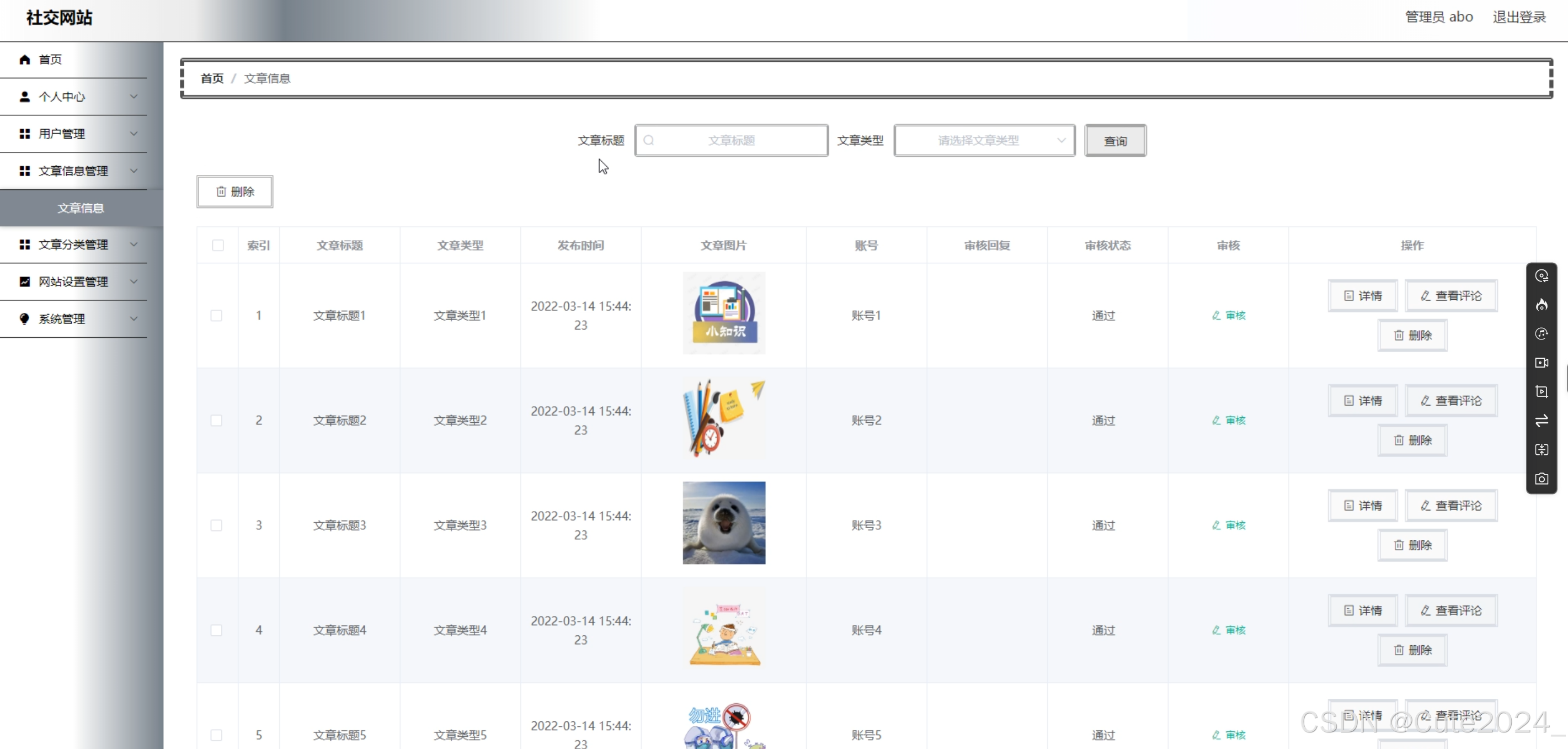Expand the 系统管理 sidebar section
This screenshot has height=749, width=1568.
click(73, 318)
